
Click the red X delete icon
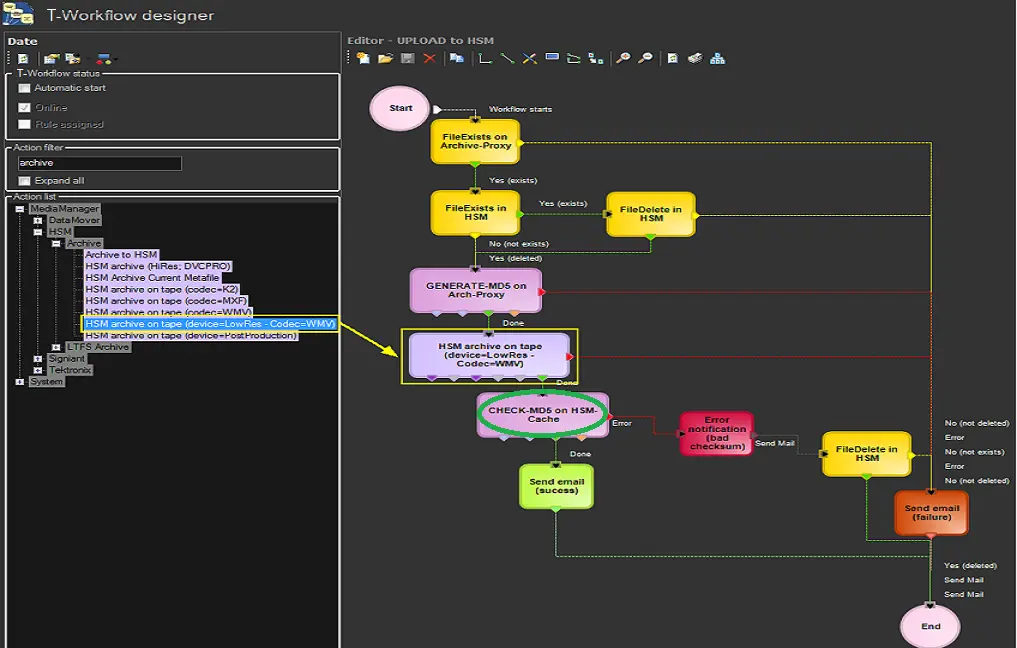[429, 58]
